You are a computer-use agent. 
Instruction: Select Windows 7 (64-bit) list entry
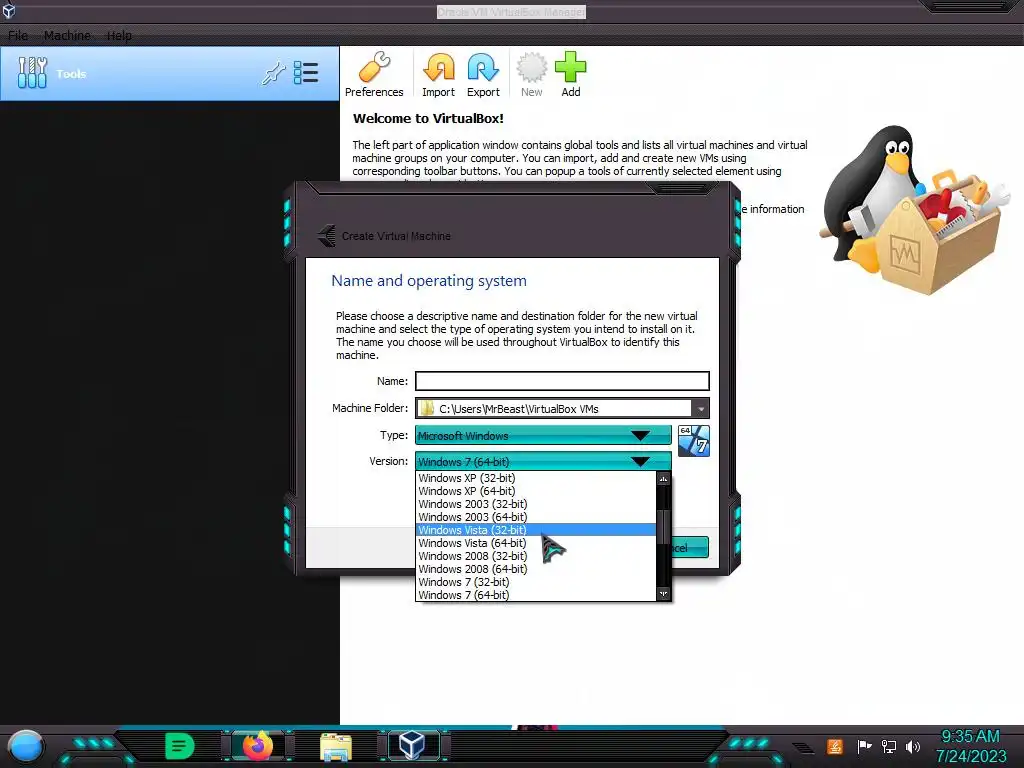click(x=536, y=595)
